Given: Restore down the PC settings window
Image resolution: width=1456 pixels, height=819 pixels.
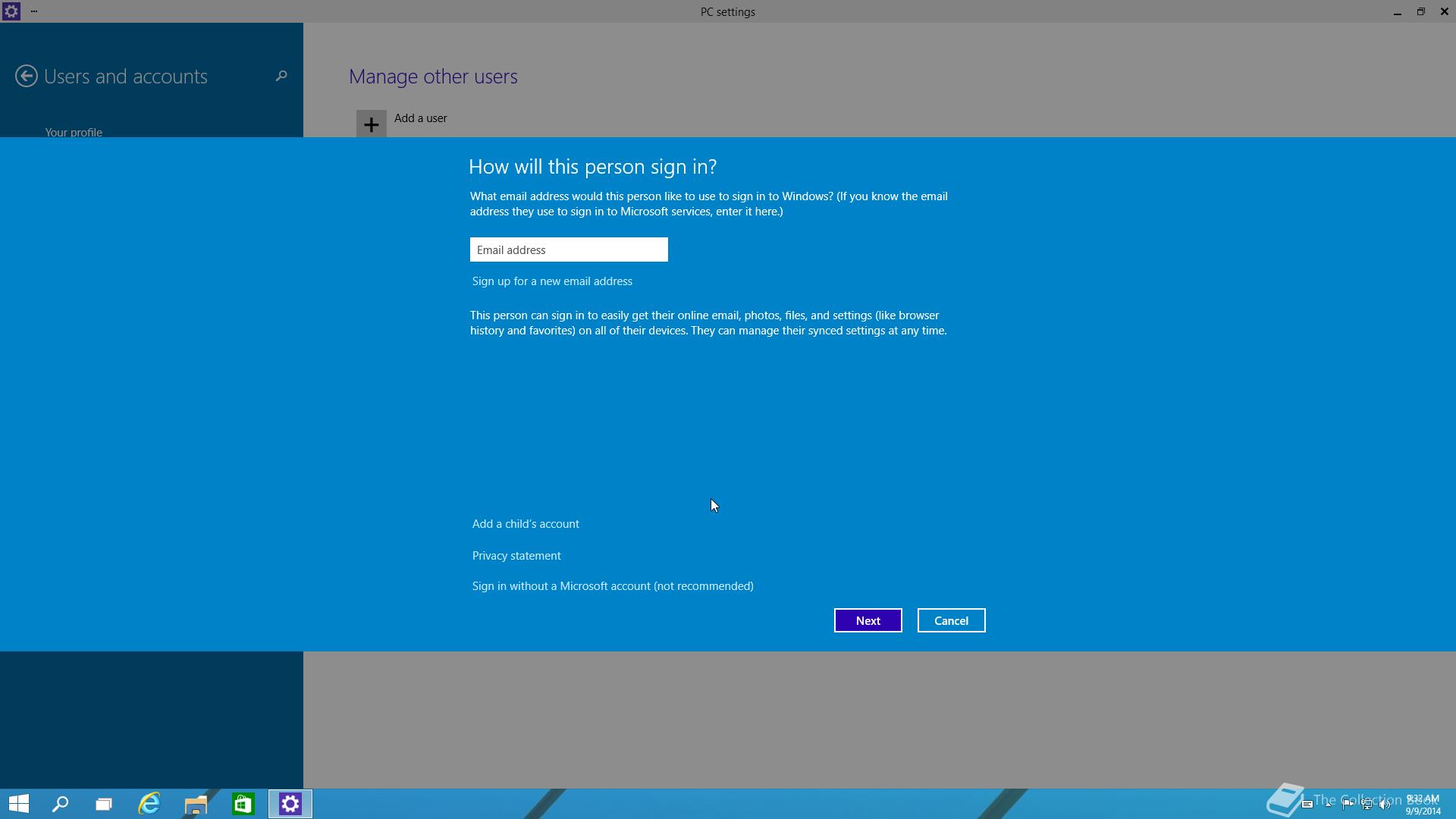Looking at the screenshot, I should coord(1421,11).
